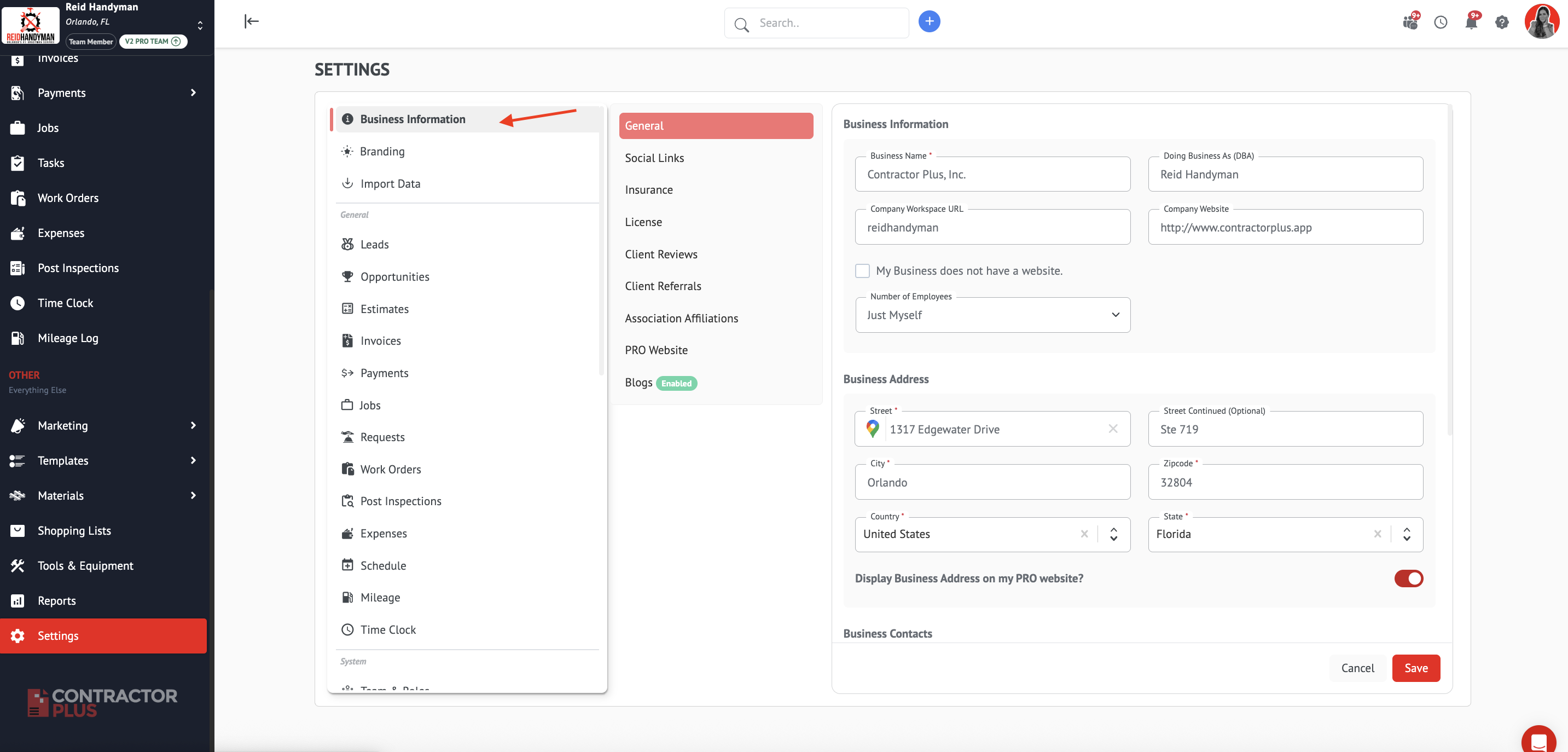The height and width of the screenshot is (752, 1568).
Task: Open the Social Links tab
Action: (654, 158)
